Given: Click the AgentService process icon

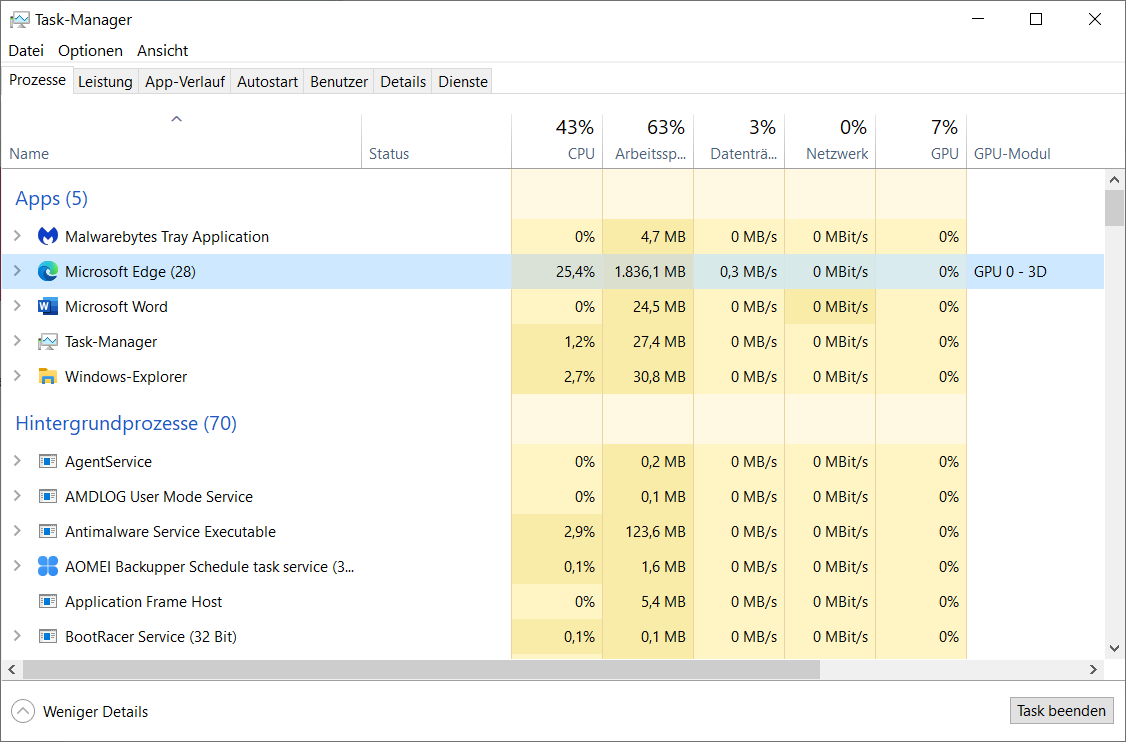Looking at the screenshot, I should point(47,461).
